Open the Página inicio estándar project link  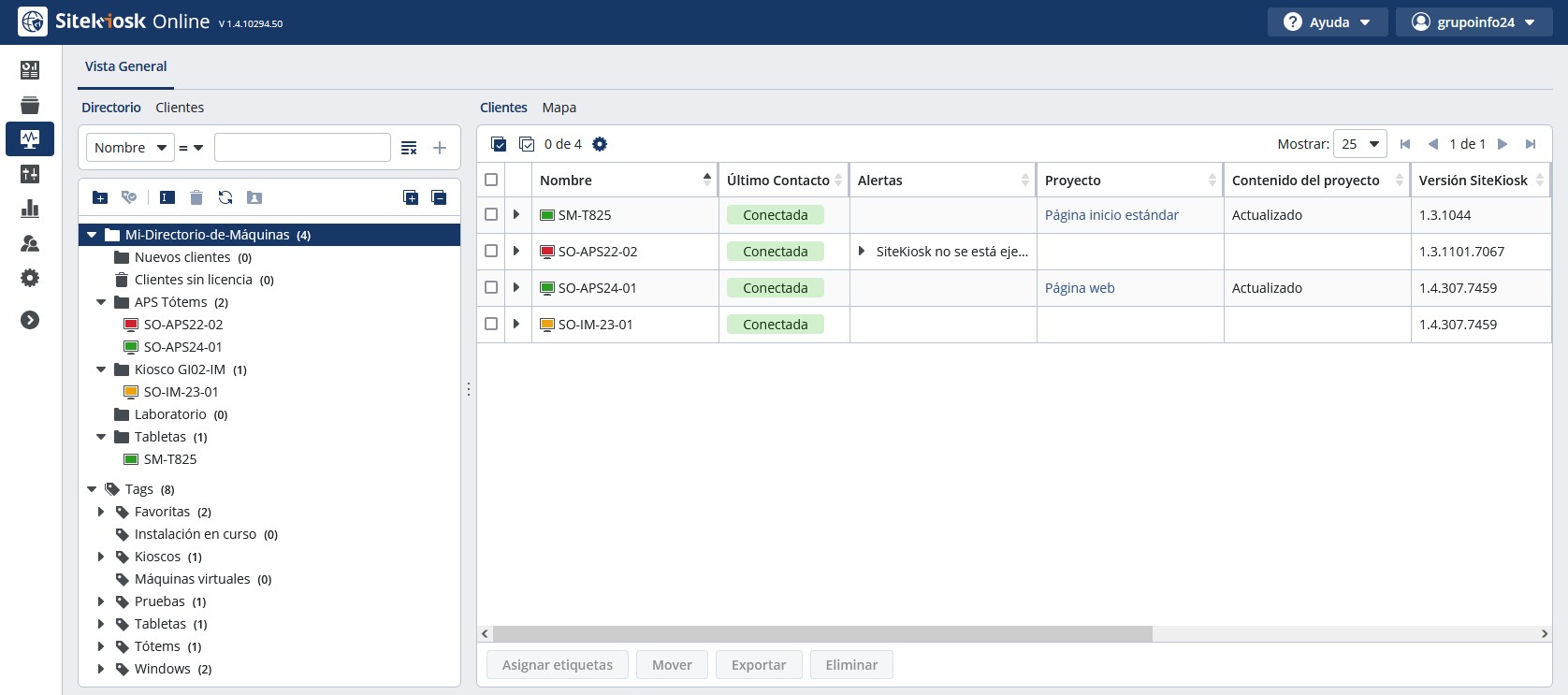pos(1111,215)
